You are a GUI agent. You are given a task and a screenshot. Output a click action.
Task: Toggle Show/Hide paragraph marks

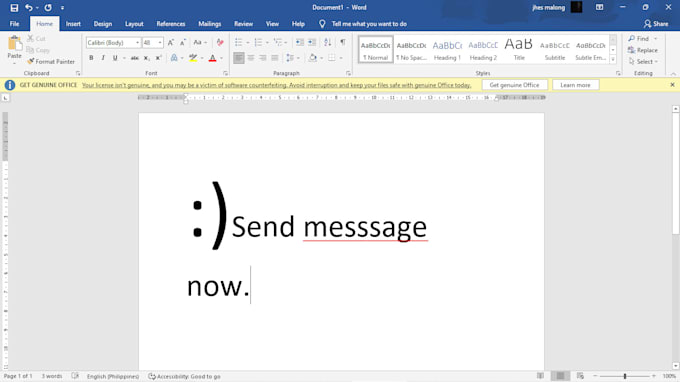[343, 42]
